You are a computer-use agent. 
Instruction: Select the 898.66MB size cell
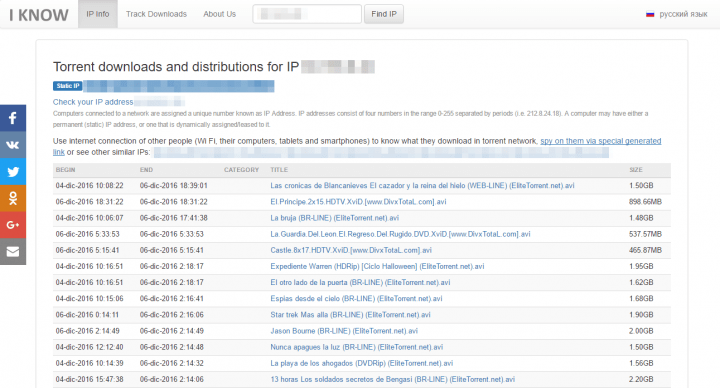coord(645,202)
